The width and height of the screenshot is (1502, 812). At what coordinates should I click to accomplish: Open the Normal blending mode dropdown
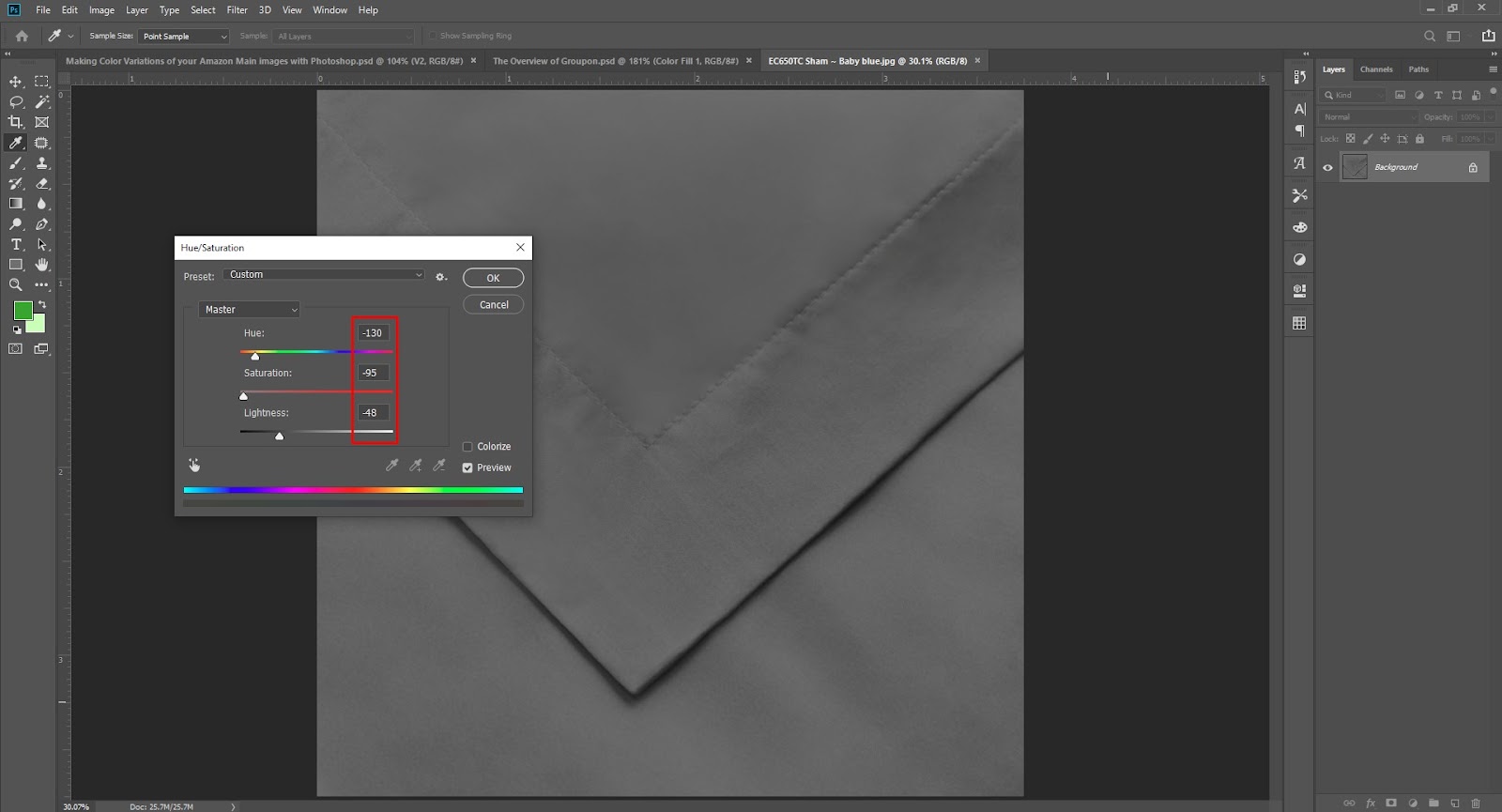click(x=1369, y=117)
